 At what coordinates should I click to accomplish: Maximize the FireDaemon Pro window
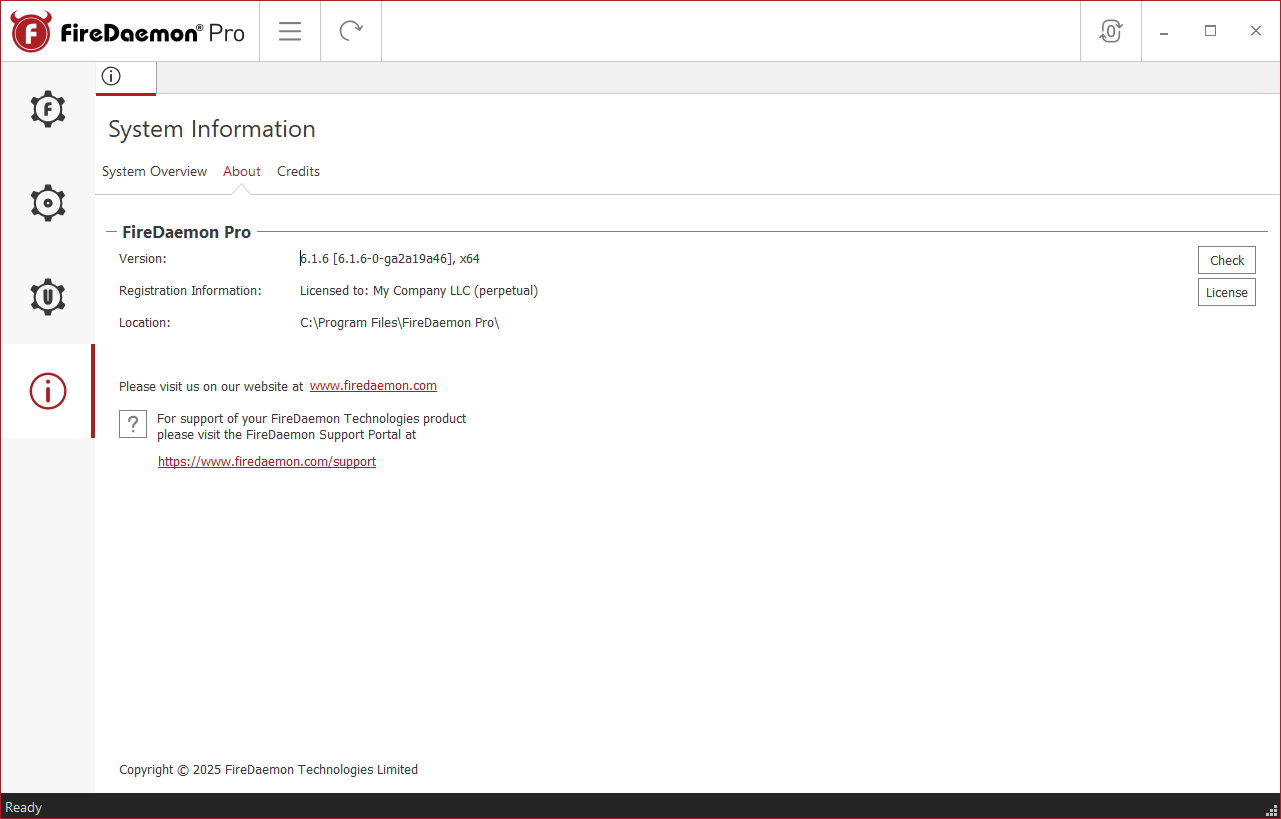point(1210,31)
